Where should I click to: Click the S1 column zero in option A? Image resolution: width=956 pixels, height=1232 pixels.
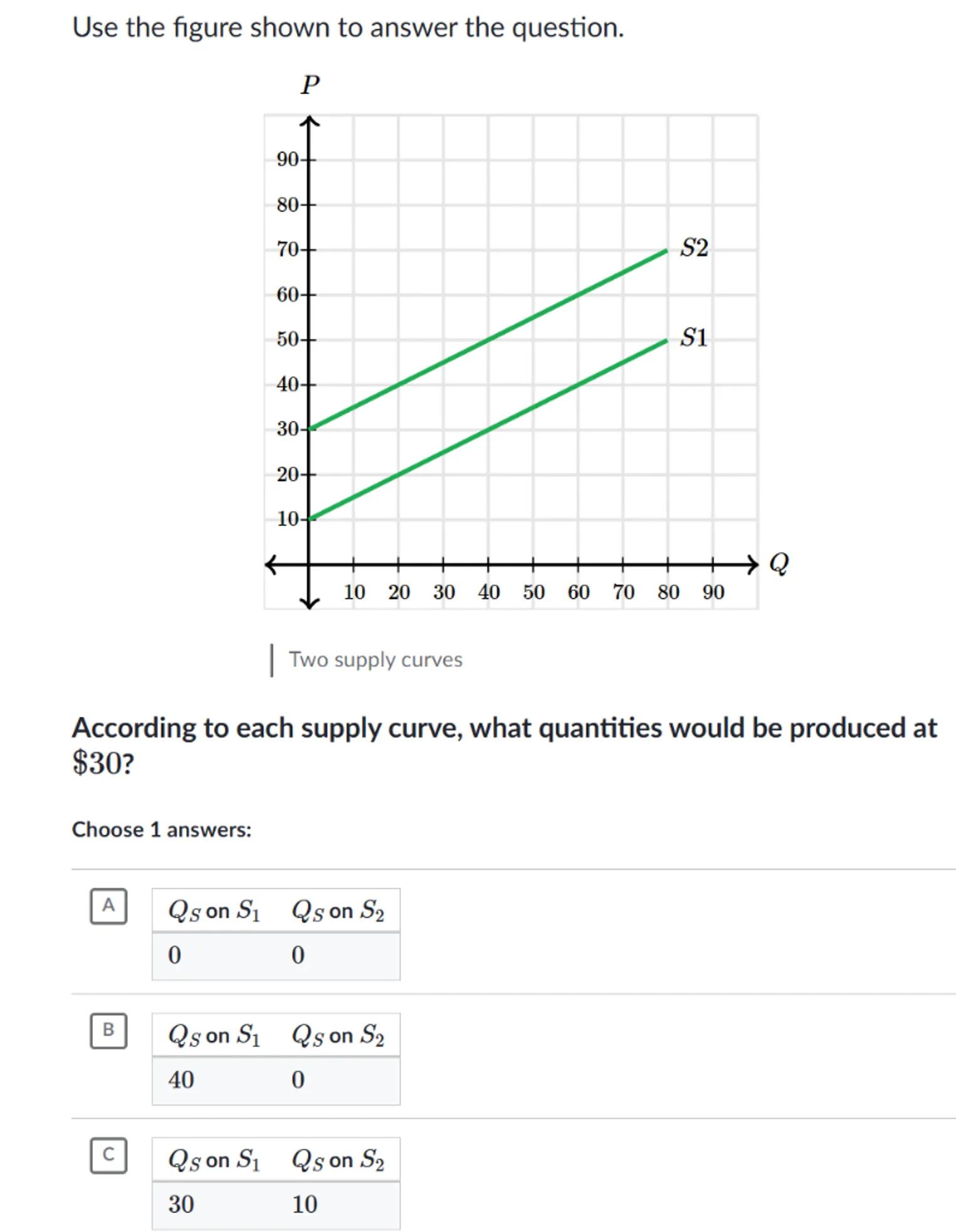click(x=175, y=955)
